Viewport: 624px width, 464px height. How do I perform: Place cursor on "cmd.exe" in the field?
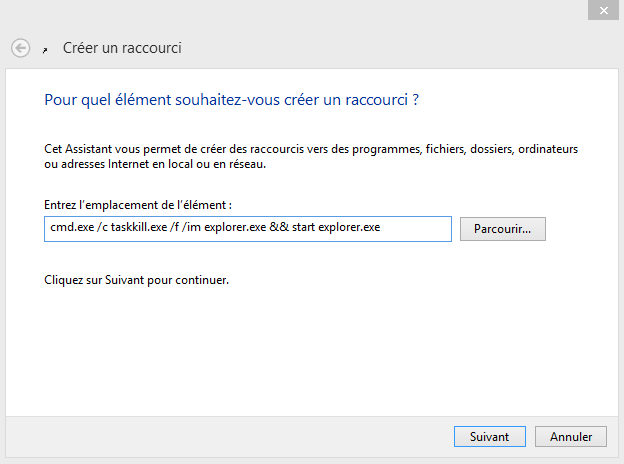coord(72,227)
